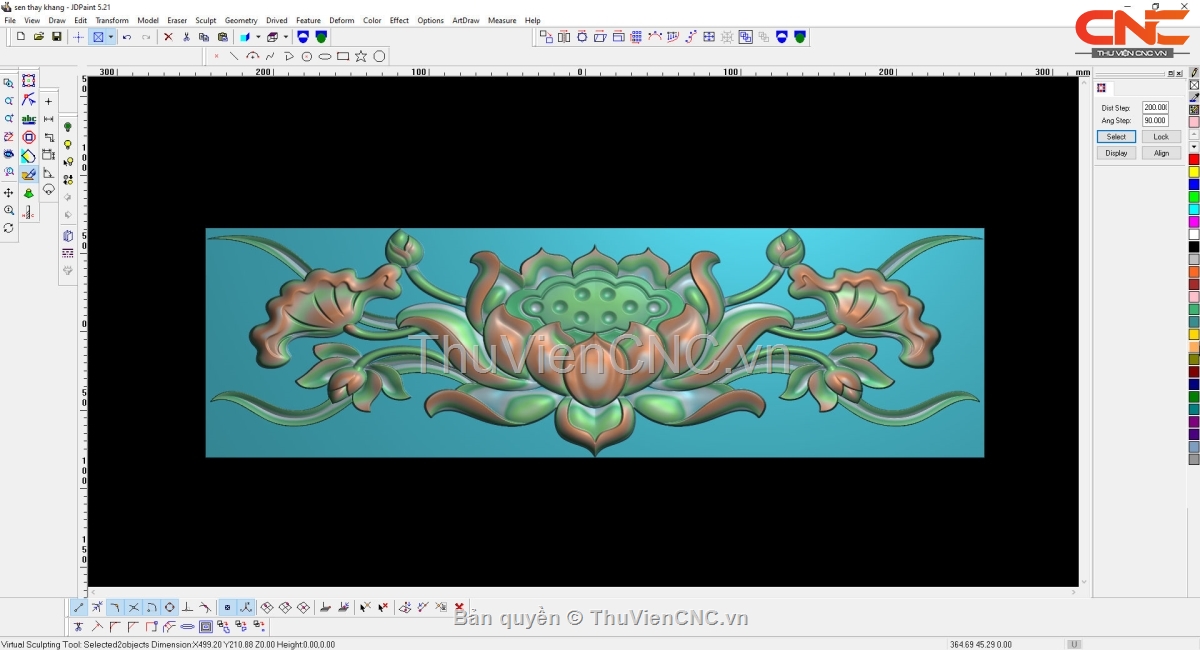Viewport: 1200px width, 650px height.
Task: Click the open folder icon
Action: tap(39, 37)
